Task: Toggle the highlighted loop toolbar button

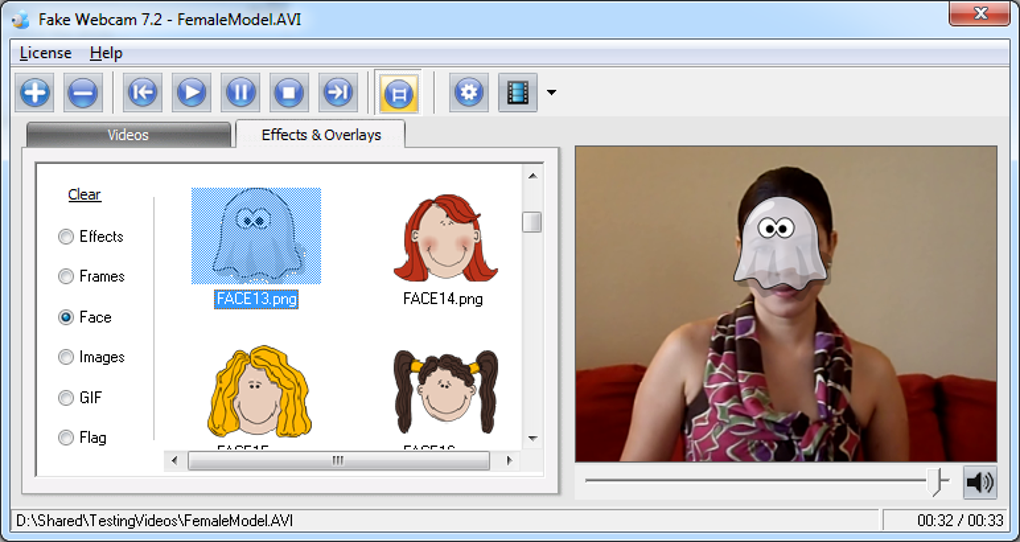Action: point(399,92)
